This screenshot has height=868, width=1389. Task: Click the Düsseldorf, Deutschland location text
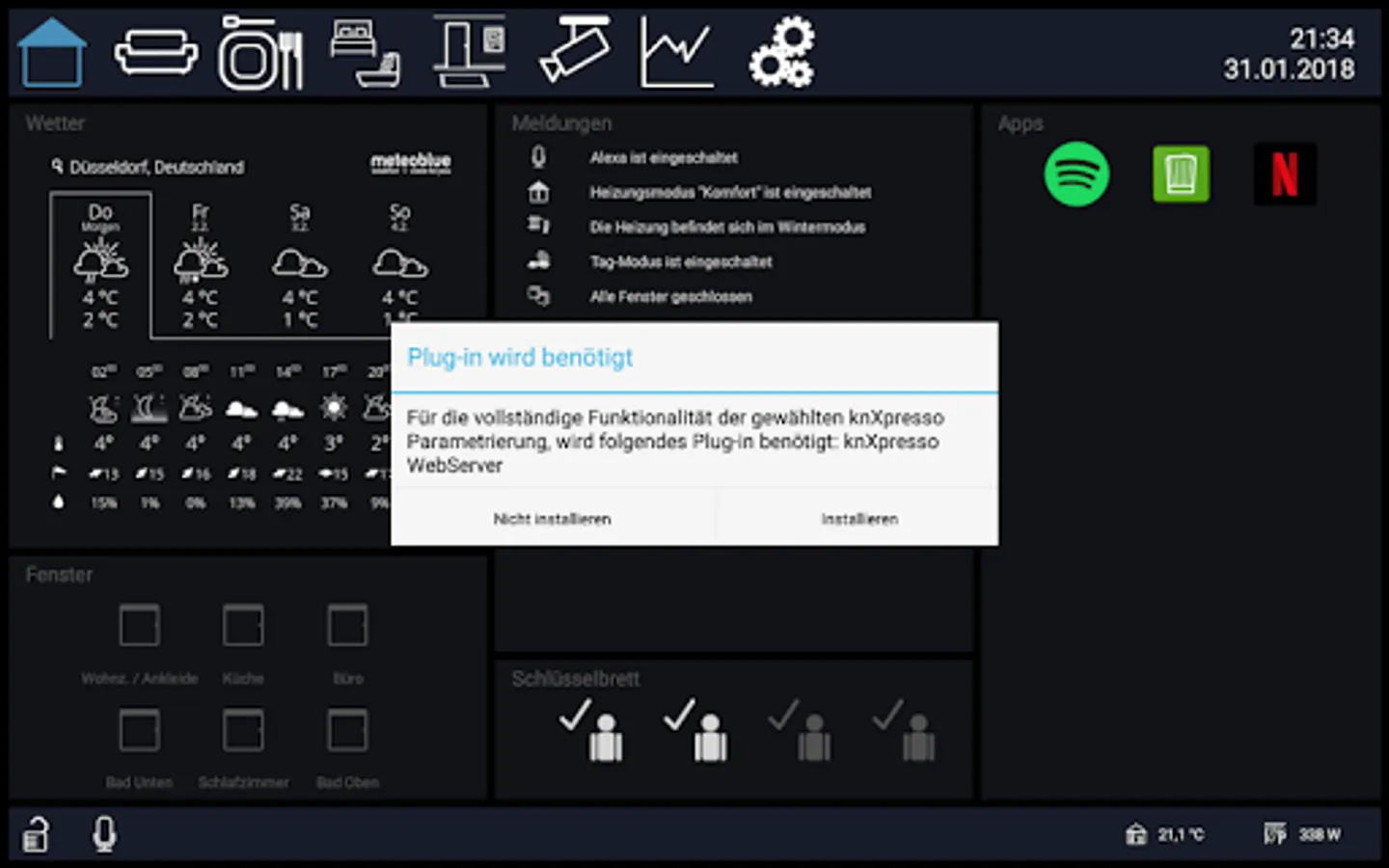click(x=156, y=167)
